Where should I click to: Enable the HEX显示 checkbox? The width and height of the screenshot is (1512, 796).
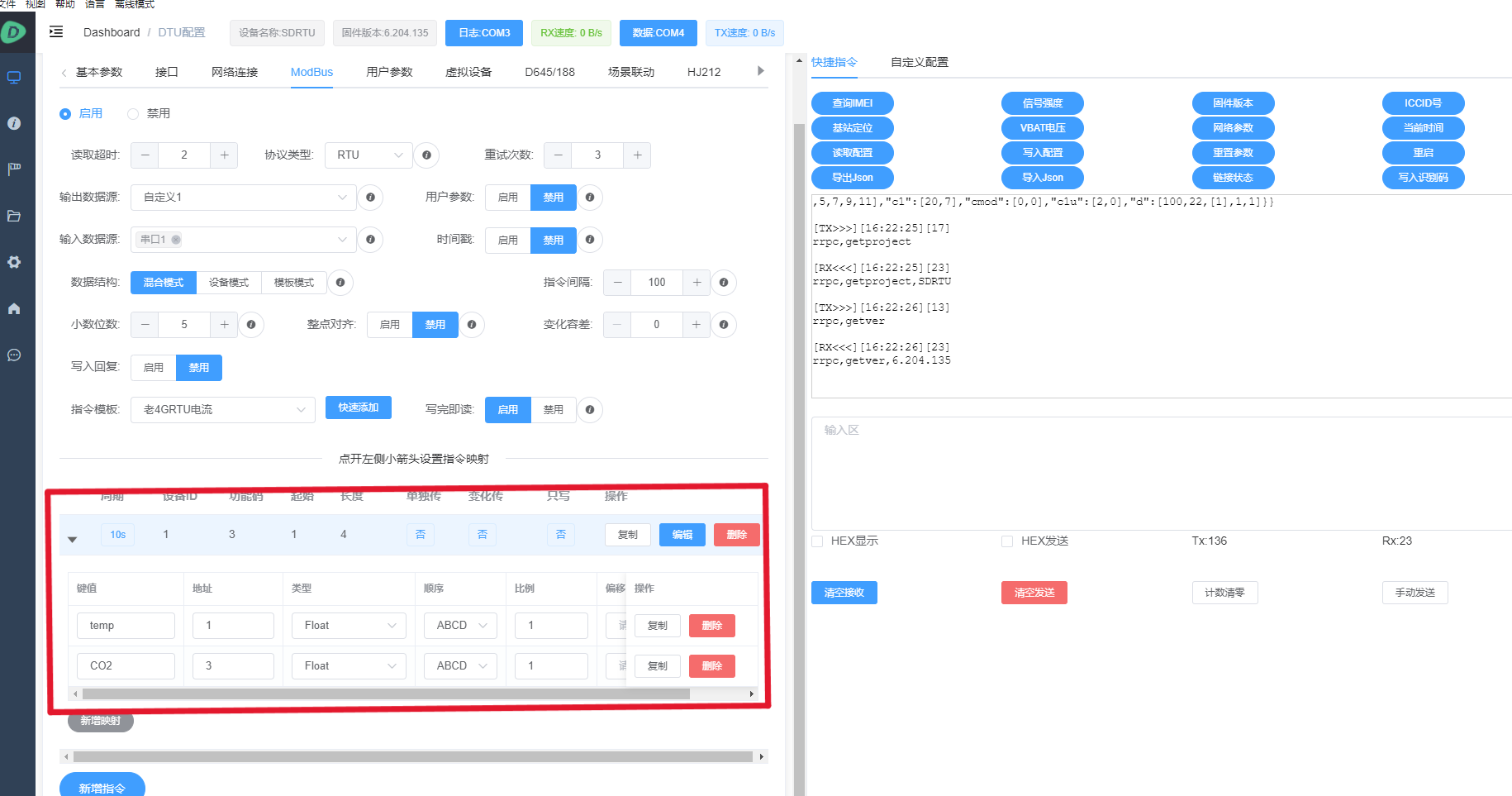tap(817, 541)
